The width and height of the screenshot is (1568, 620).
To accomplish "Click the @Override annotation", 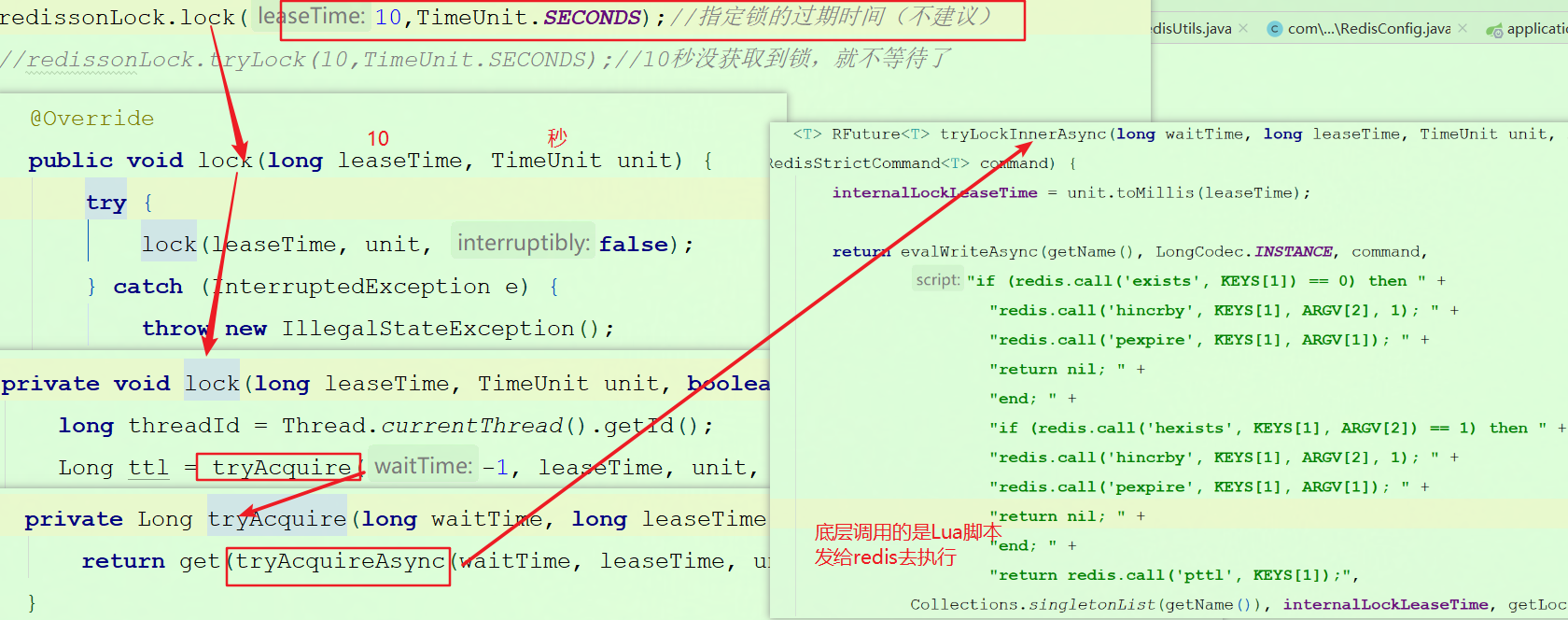I will tap(91, 118).
